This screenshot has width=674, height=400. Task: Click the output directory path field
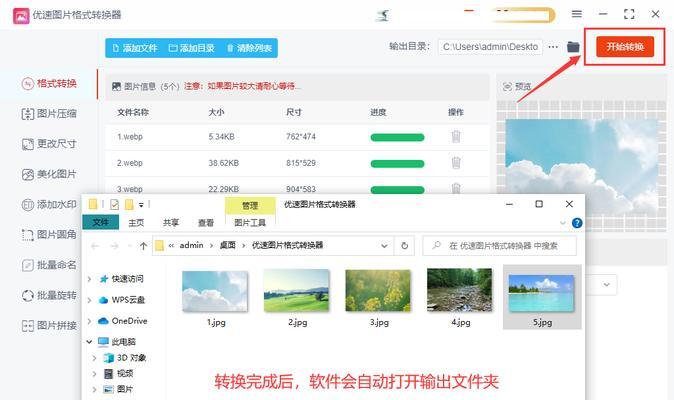[x=490, y=47]
